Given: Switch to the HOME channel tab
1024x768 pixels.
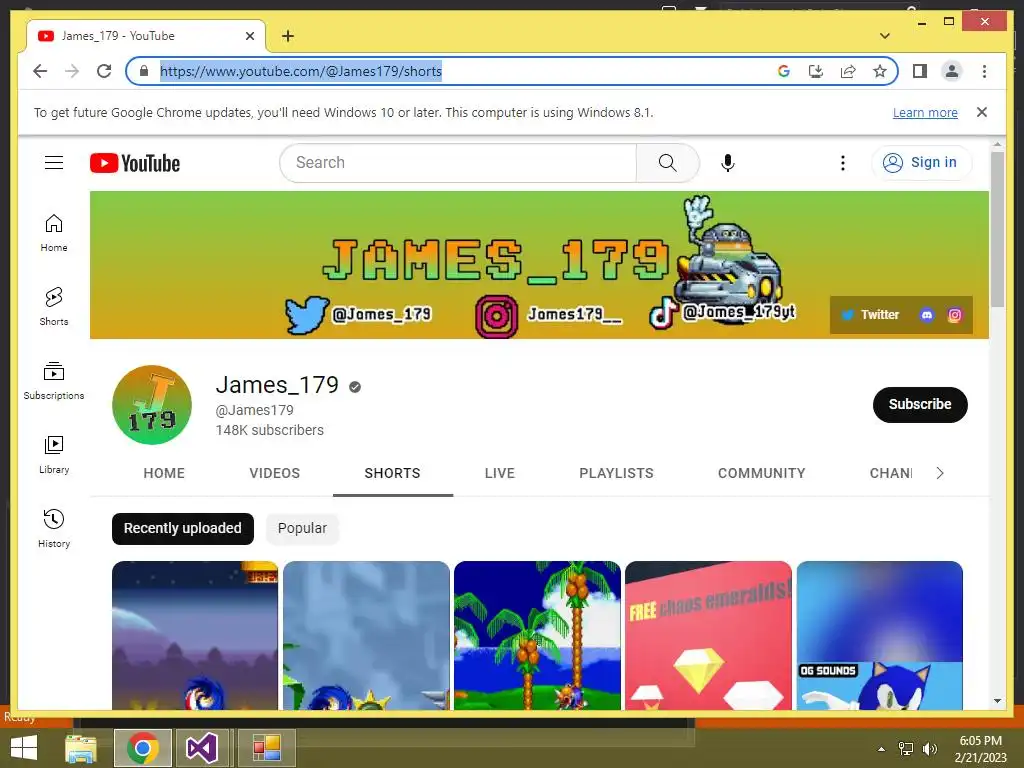Looking at the screenshot, I should 164,473.
